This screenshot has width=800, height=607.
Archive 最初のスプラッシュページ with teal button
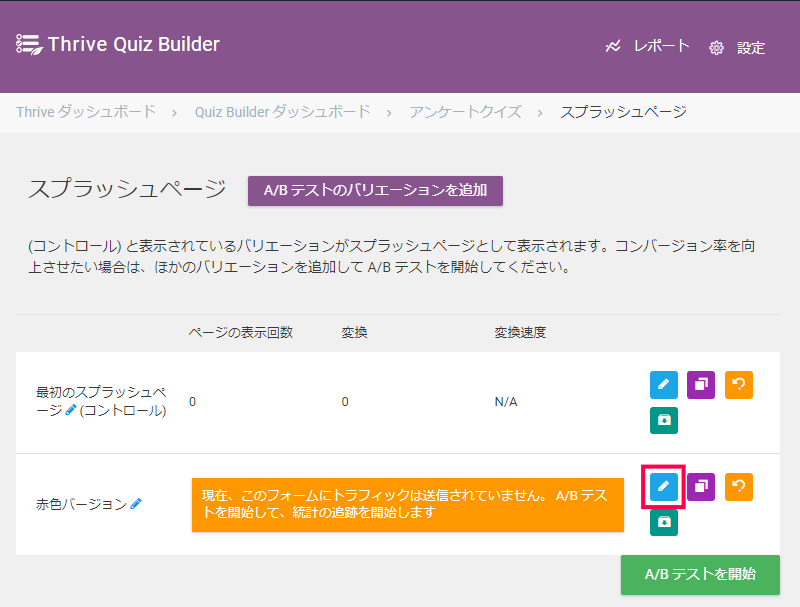click(663, 420)
